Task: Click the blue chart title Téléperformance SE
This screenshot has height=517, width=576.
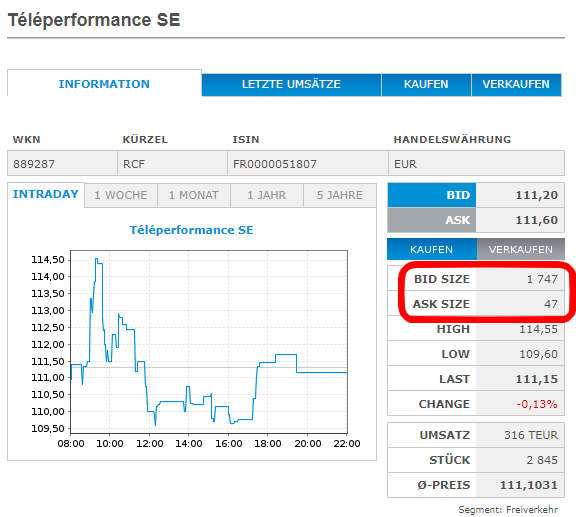Action: [x=191, y=230]
